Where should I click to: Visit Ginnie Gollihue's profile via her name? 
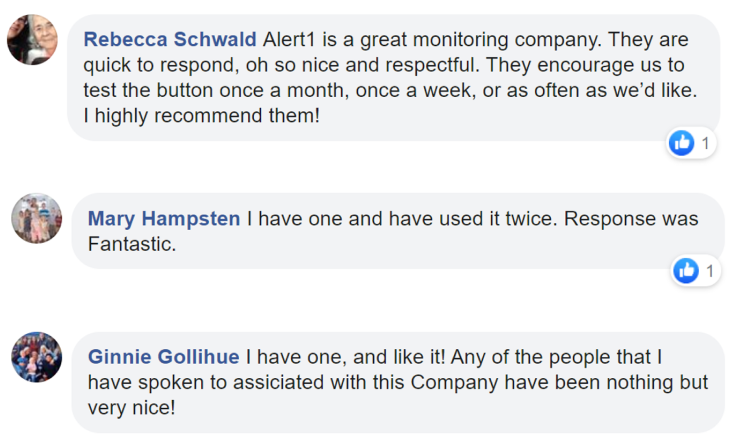coord(163,357)
